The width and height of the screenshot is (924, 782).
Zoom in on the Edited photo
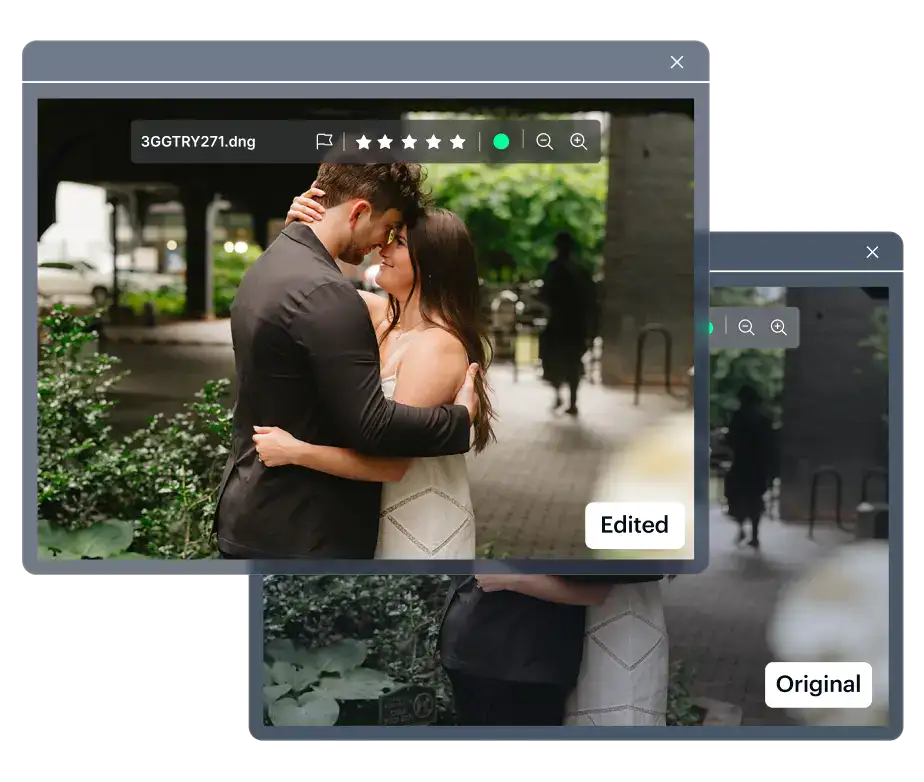coord(579,142)
